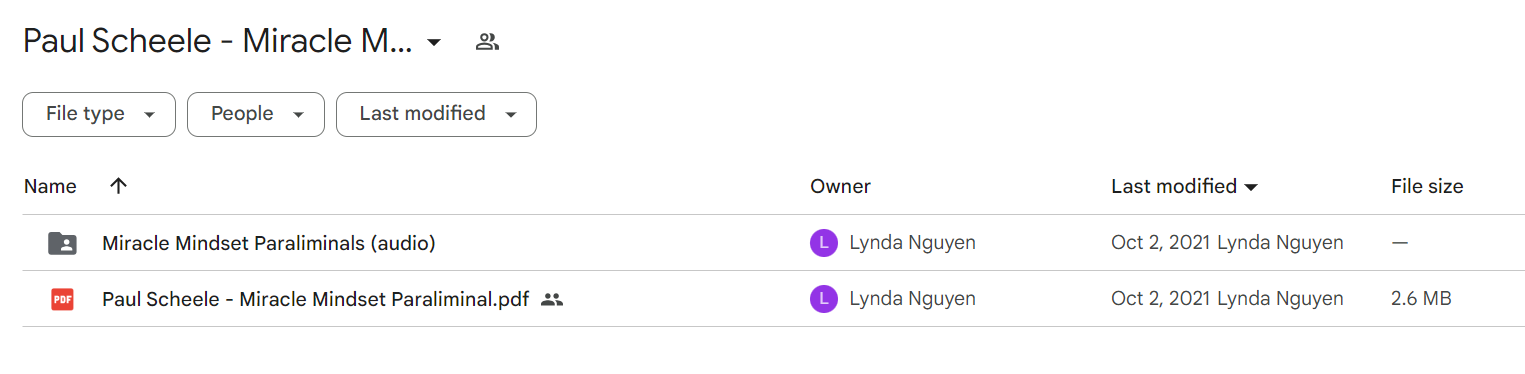The image size is (1525, 374).
Task: Toggle sort direction arrow next to Name
Action: pos(118,186)
